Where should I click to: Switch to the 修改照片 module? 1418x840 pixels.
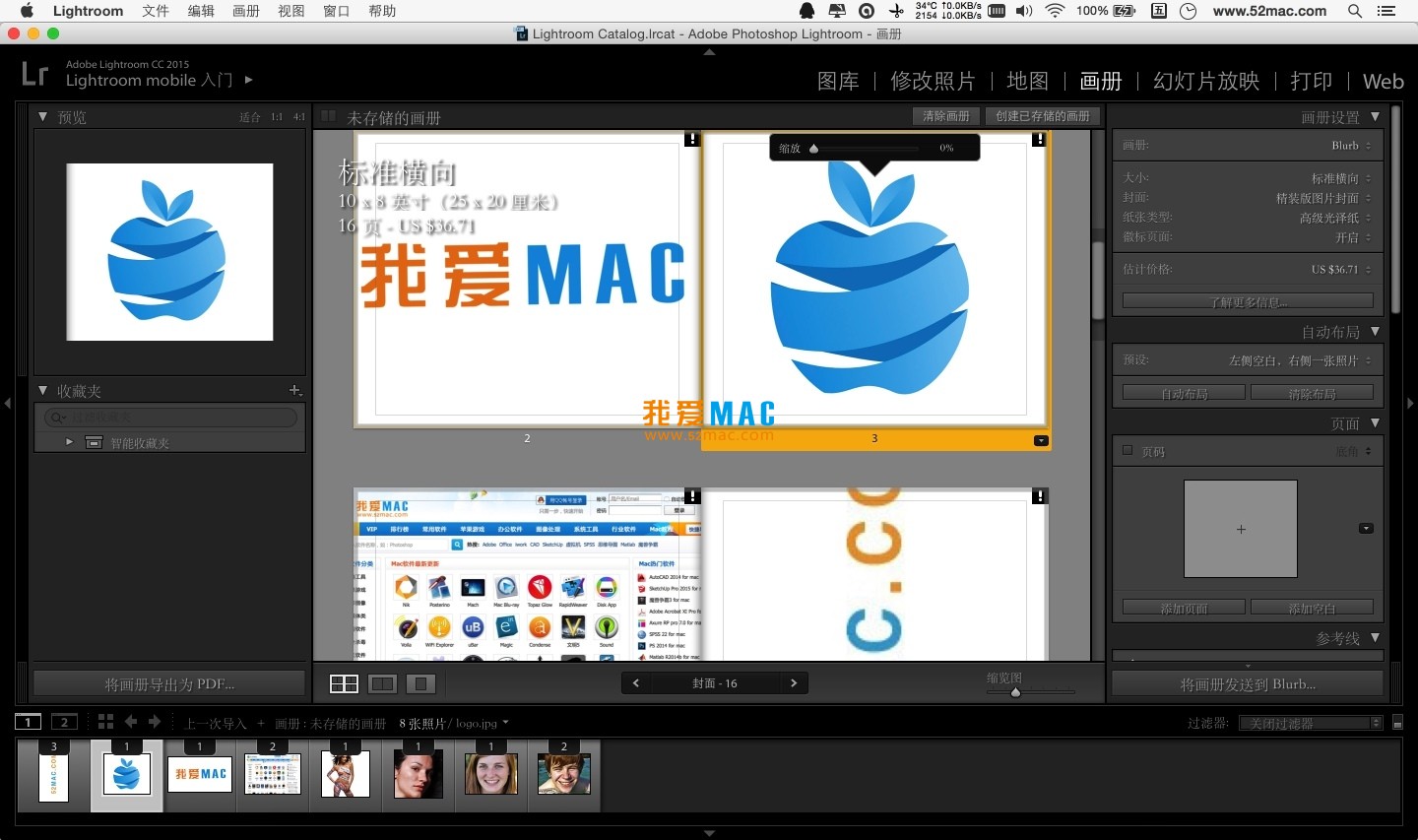933,81
